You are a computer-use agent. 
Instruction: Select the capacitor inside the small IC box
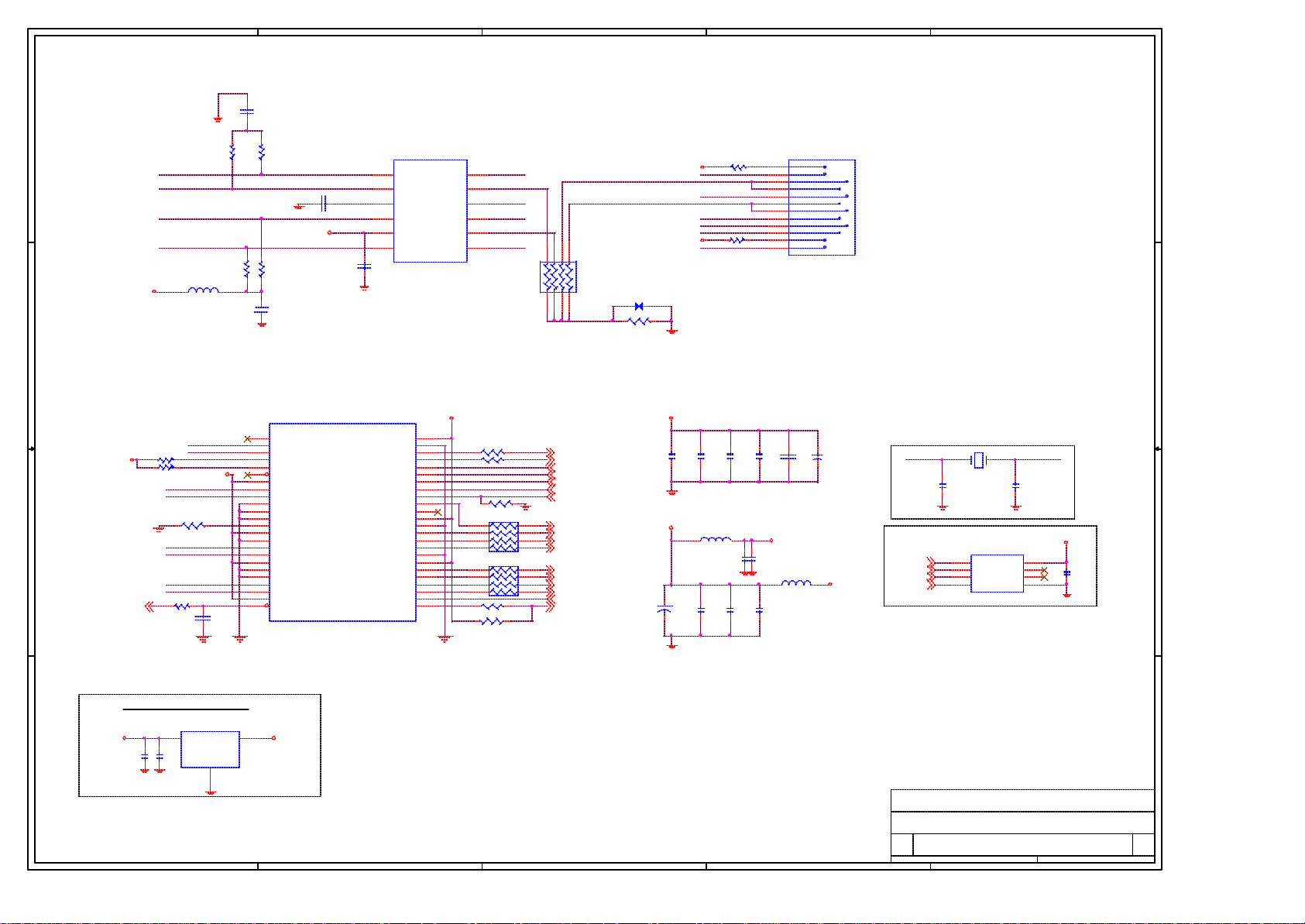point(1066,573)
